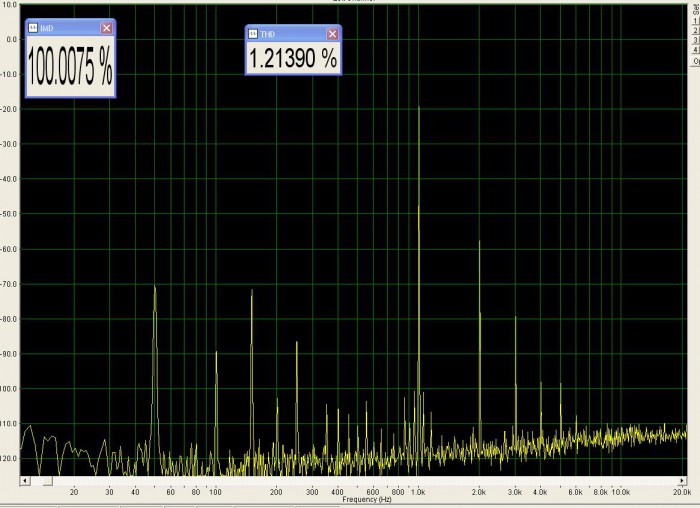700x508 pixels.
Task: Select set button 3
Action: [696, 41]
